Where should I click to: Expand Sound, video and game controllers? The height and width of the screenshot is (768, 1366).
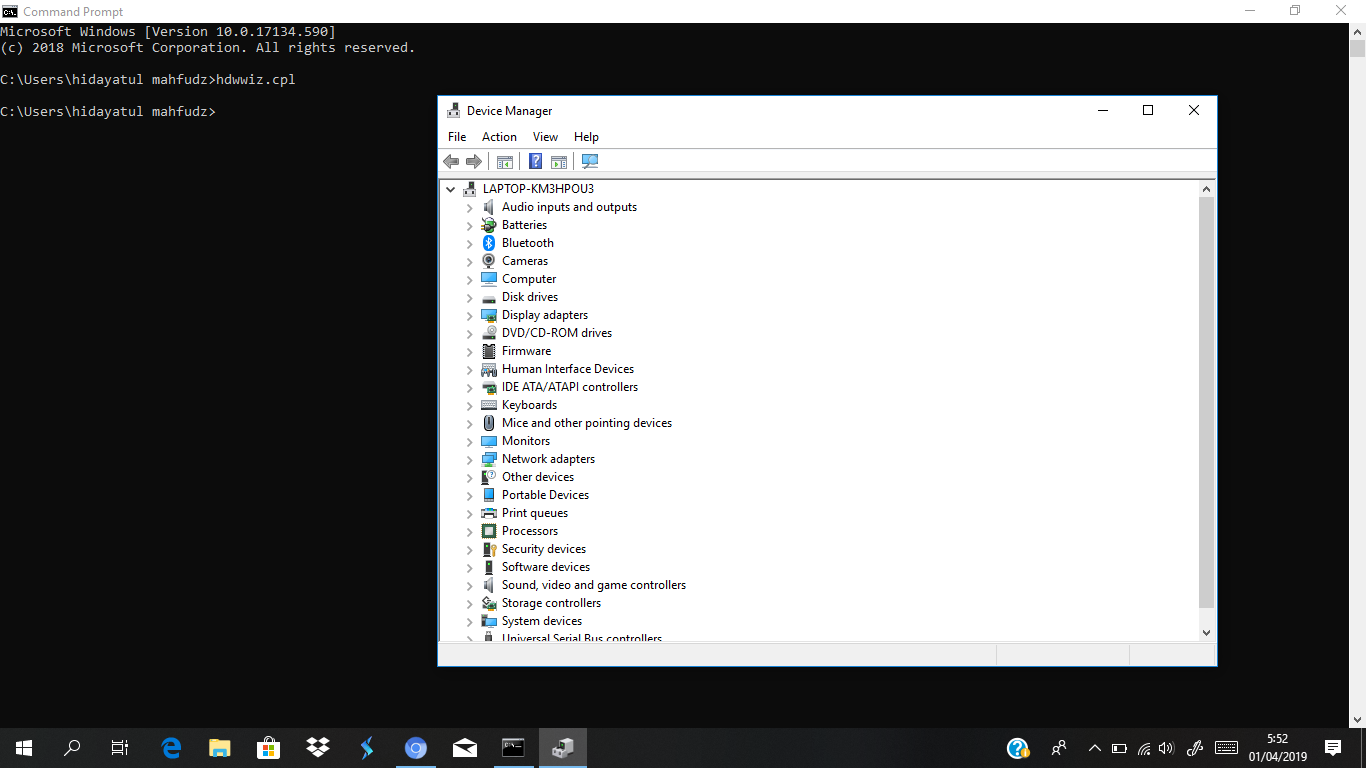click(470, 586)
